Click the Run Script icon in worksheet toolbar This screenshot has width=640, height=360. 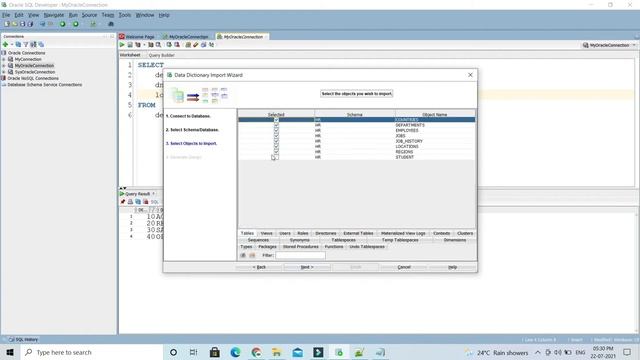(x=130, y=44)
